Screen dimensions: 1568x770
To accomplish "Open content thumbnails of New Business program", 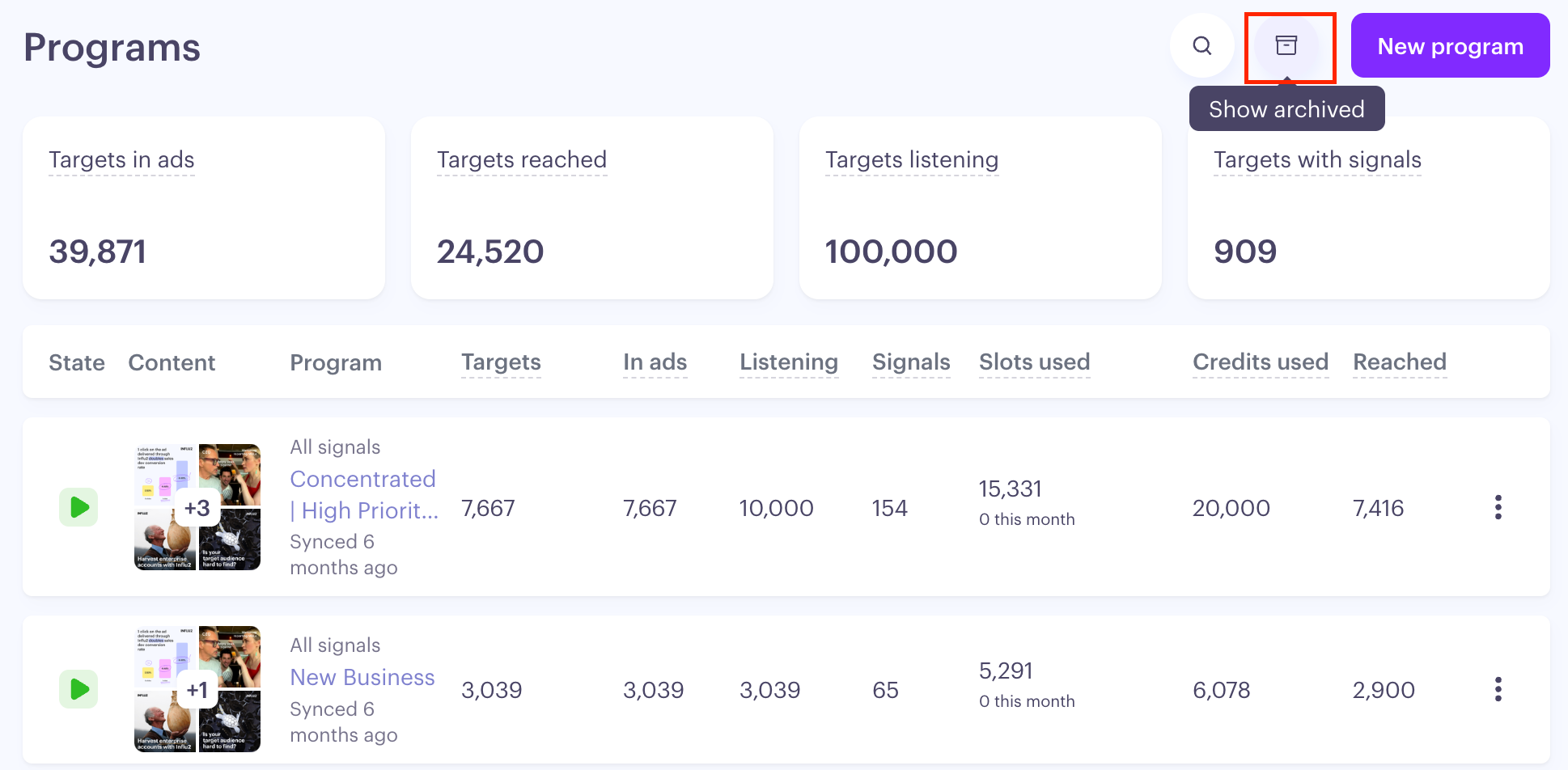I will (197, 689).
